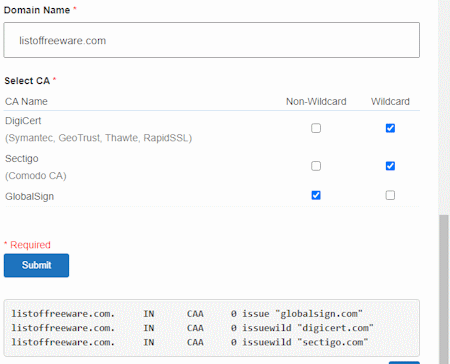This screenshot has height=364, width=450.
Task: Disable the Sectigo Wildcard checkbox
Action: tap(390, 166)
